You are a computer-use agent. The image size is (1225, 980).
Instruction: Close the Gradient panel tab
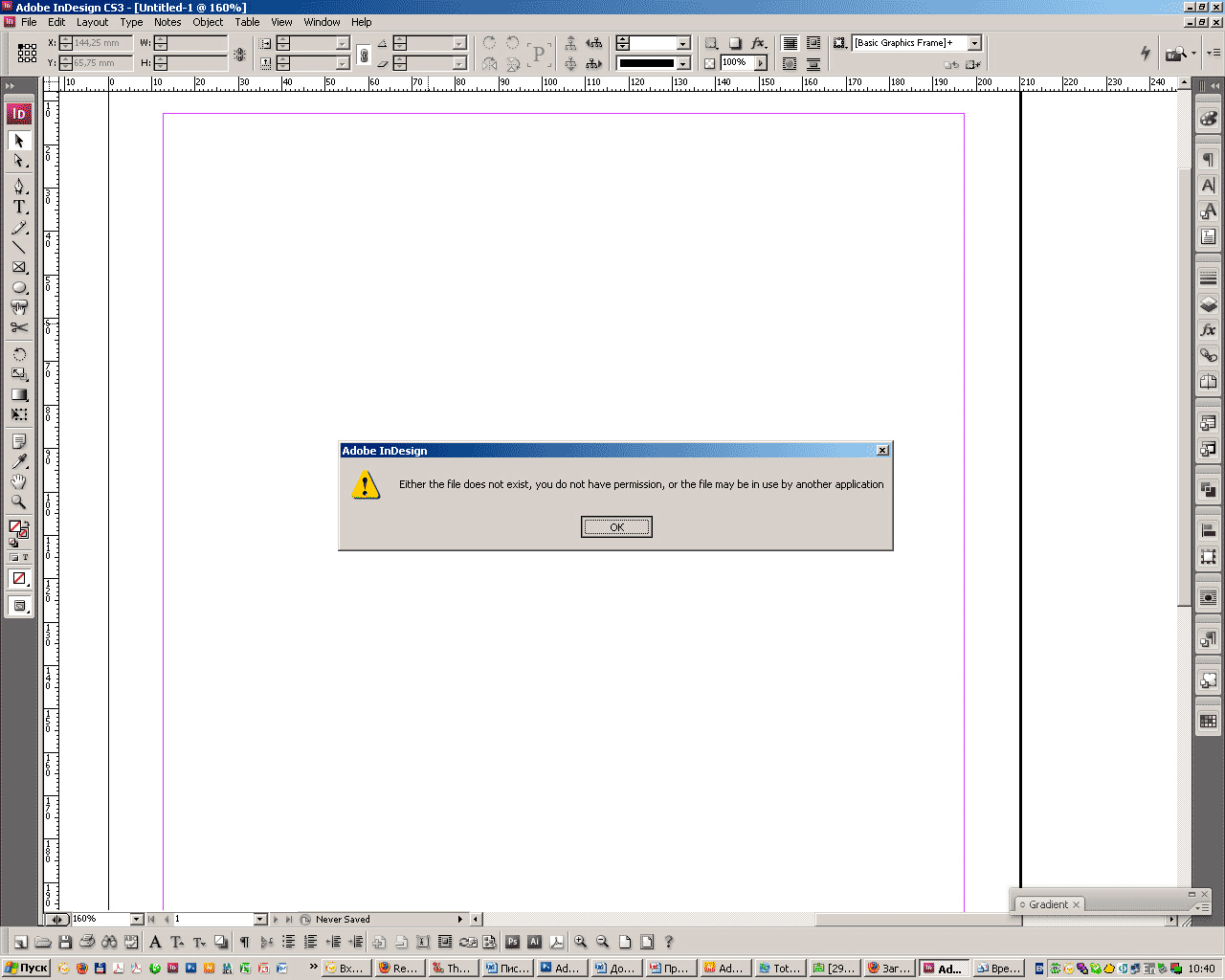click(x=1077, y=904)
